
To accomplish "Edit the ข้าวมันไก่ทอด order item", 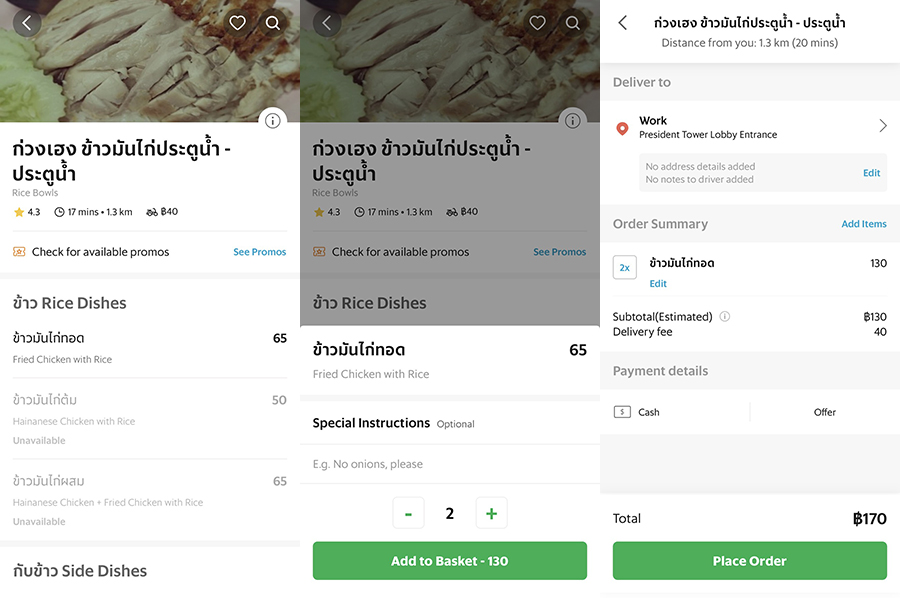I will pos(658,284).
